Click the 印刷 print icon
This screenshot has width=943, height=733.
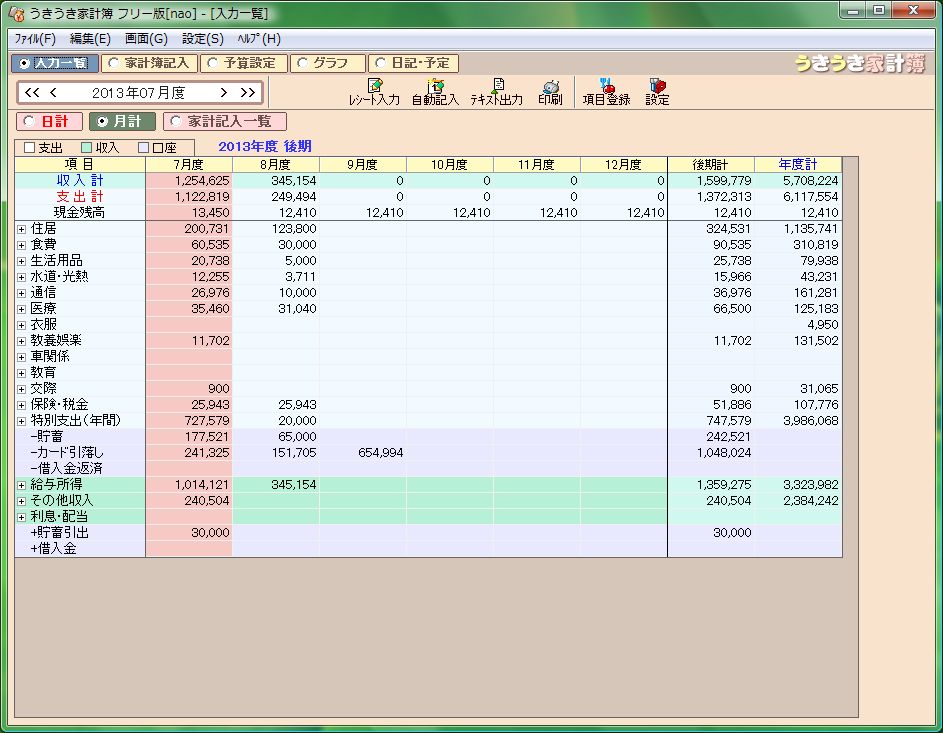[x=550, y=92]
